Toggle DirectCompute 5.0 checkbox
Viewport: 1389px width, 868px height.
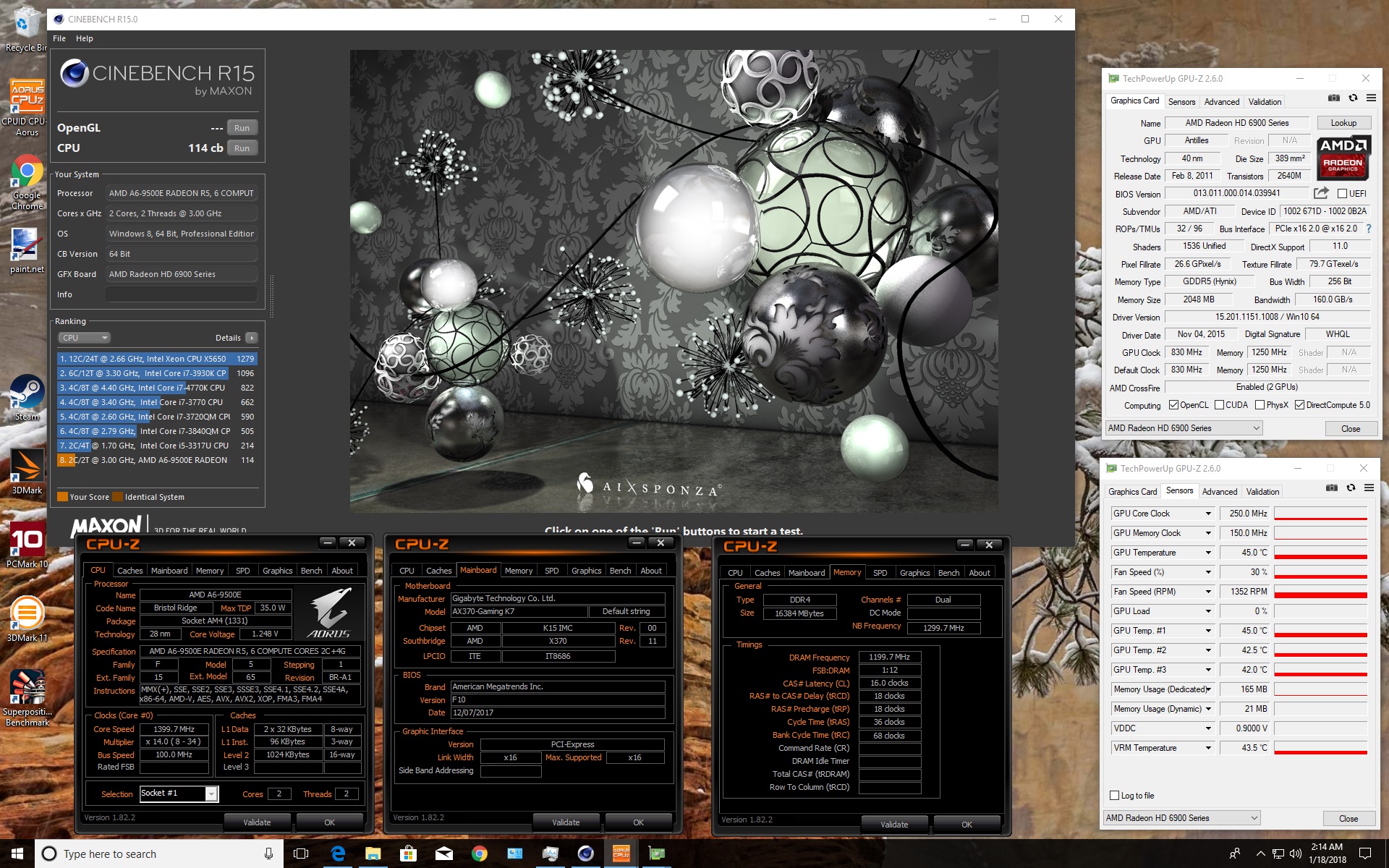click(x=1299, y=405)
